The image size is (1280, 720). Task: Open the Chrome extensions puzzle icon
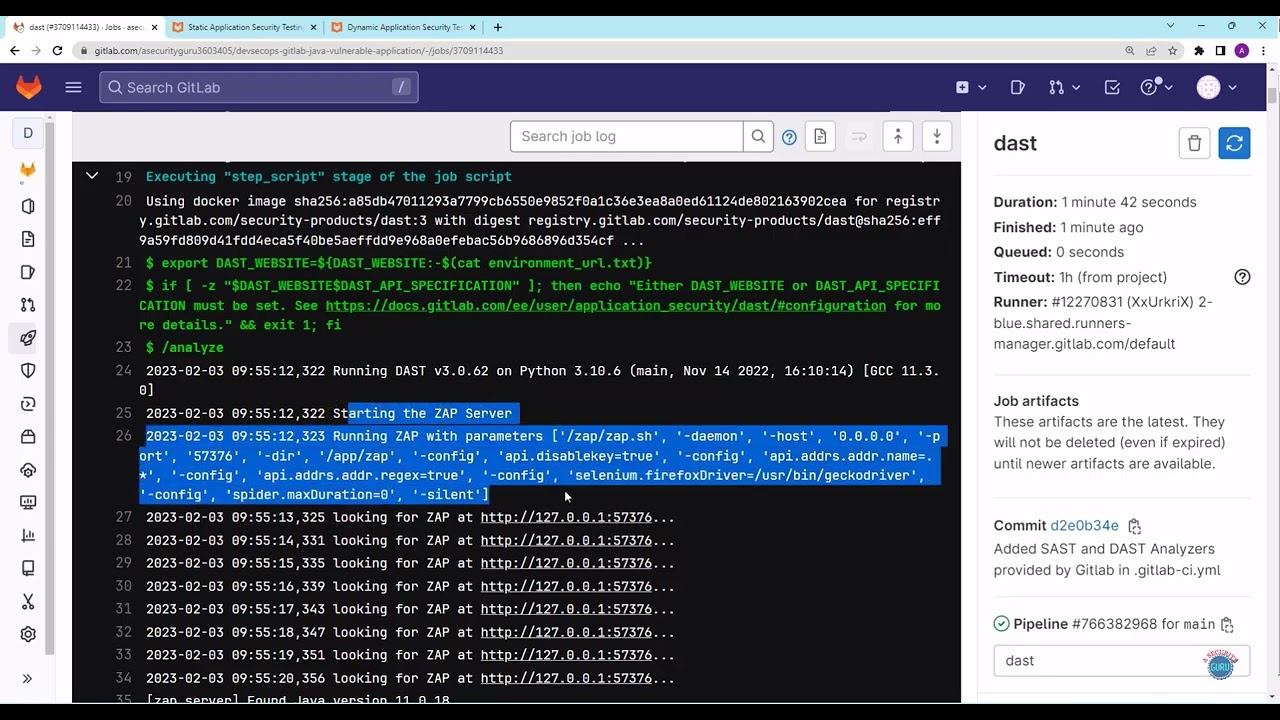coord(1199,51)
